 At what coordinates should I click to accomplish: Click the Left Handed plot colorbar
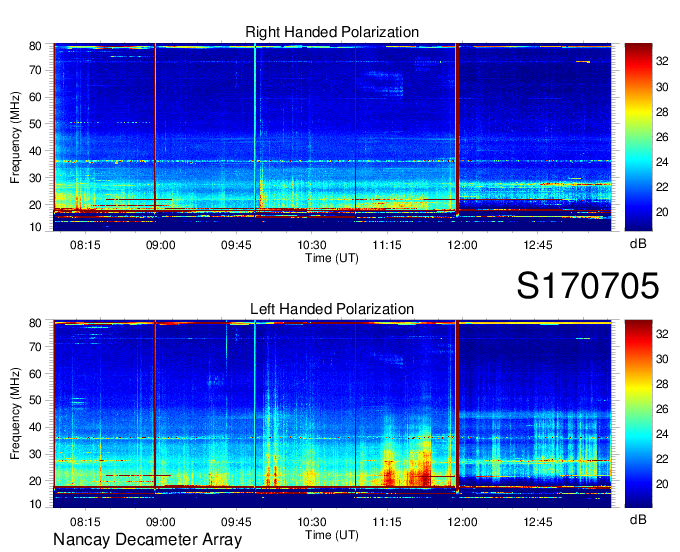pyautogui.click(x=638, y=414)
